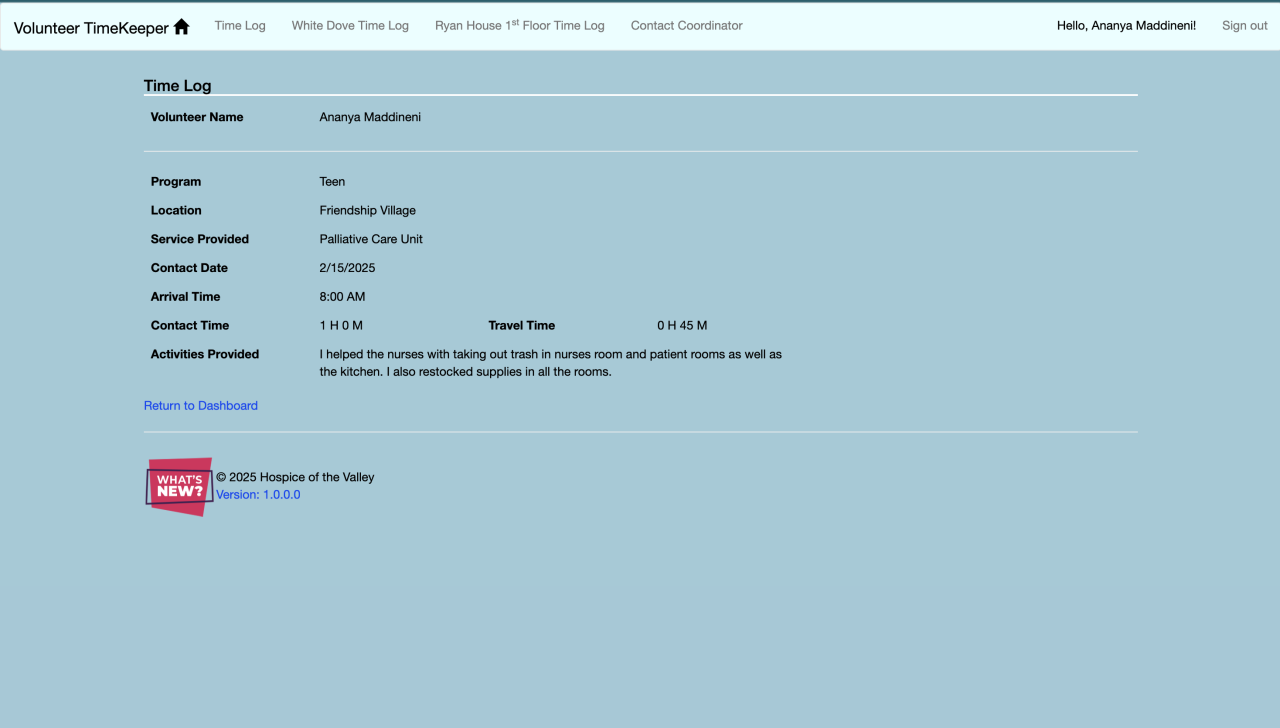Image resolution: width=1280 pixels, height=728 pixels.
Task: Open the Time Log nav item
Action: click(240, 26)
